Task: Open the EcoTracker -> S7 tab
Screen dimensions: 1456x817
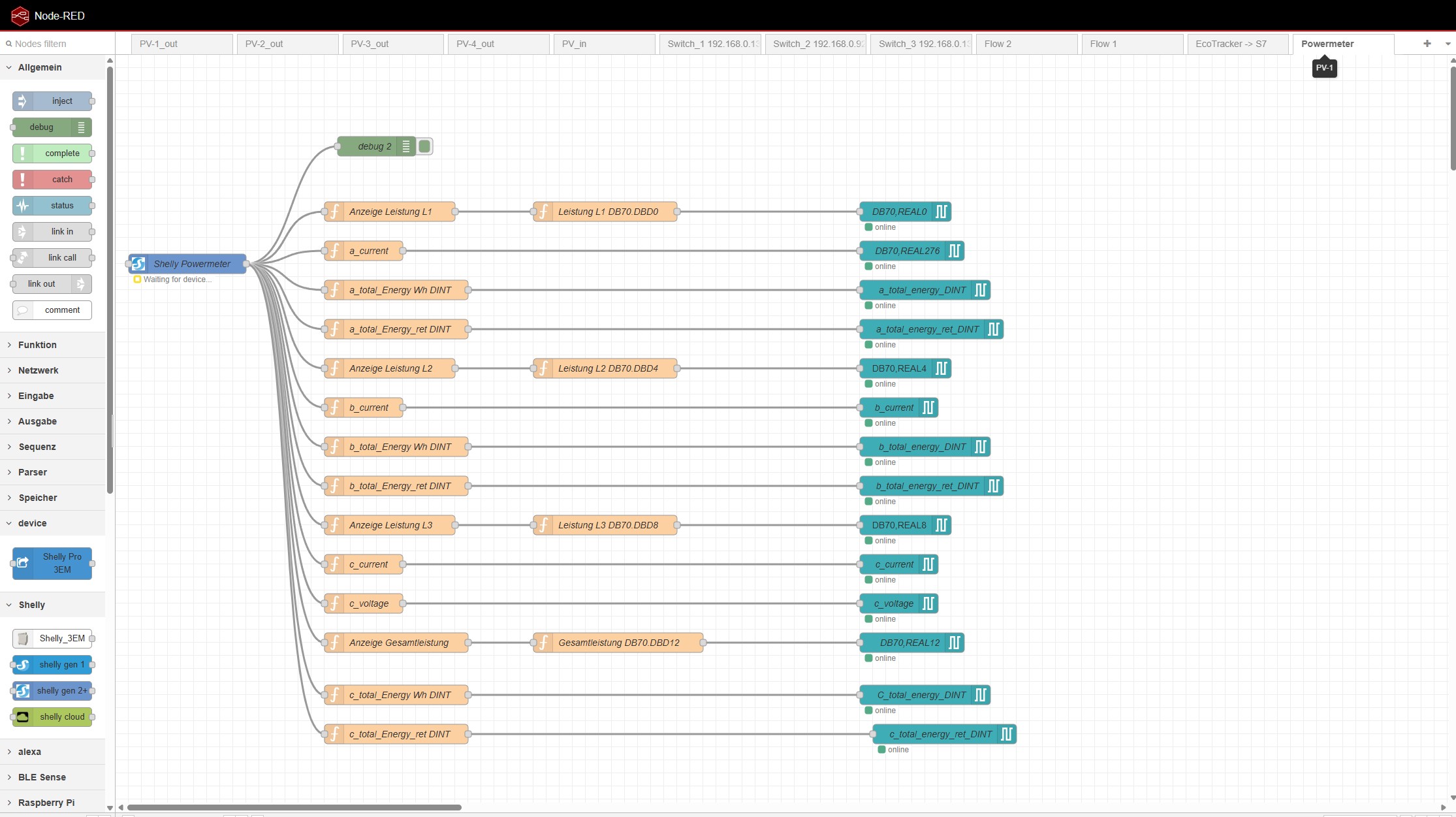Action: click(x=1231, y=44)
